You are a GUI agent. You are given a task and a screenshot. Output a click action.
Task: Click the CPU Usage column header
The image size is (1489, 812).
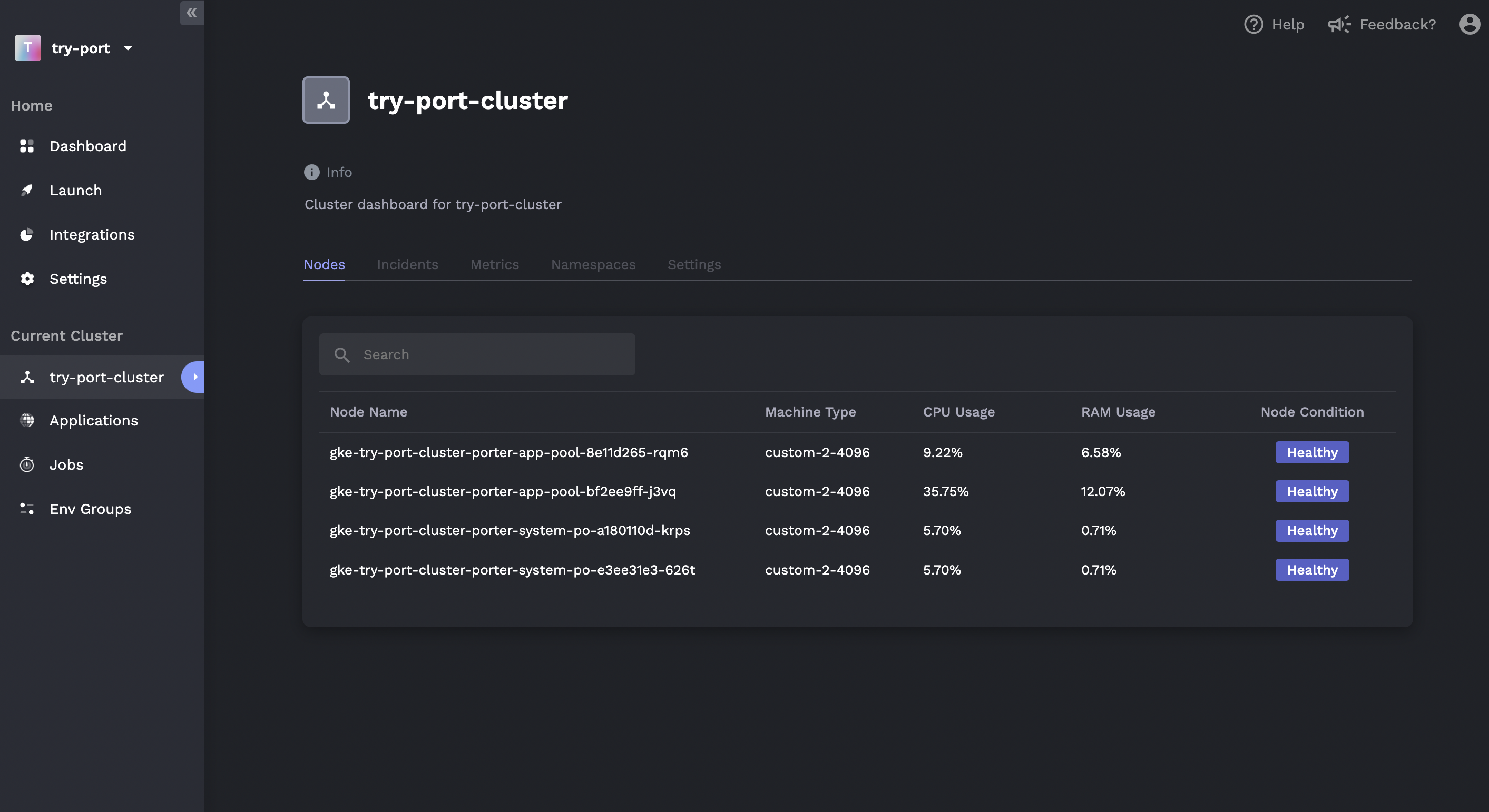(x=959, y=412)
